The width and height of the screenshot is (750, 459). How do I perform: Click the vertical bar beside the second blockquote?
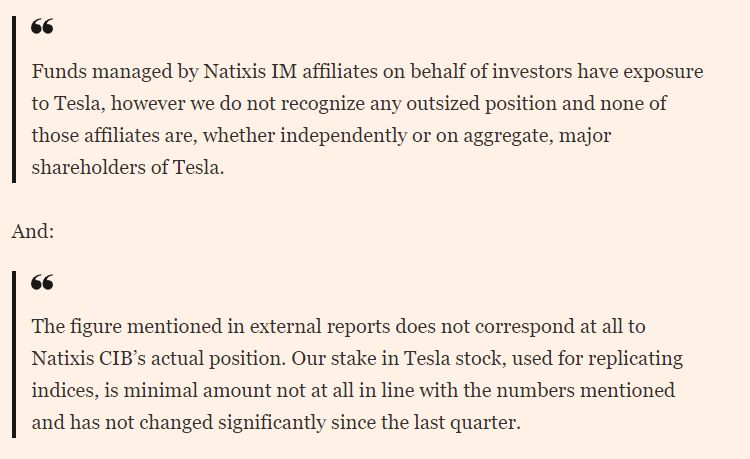[x=14, y=354]
